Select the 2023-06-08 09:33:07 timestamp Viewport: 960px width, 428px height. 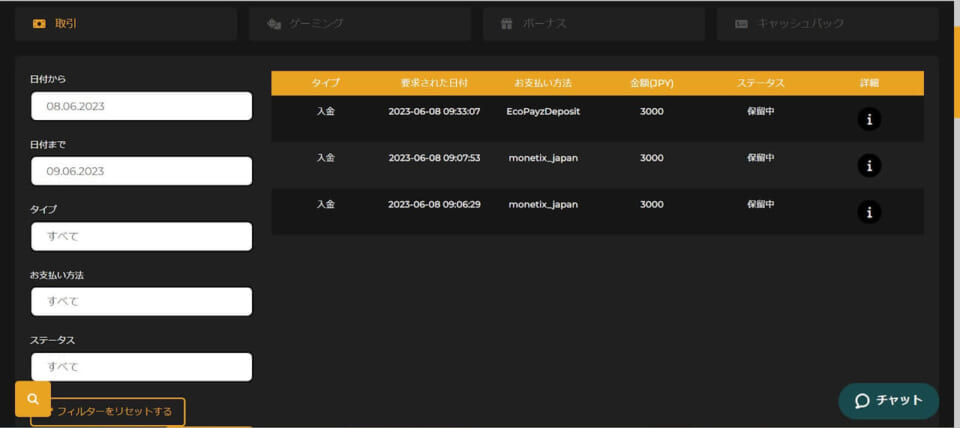pyautogui.click(x=434, y=111)
